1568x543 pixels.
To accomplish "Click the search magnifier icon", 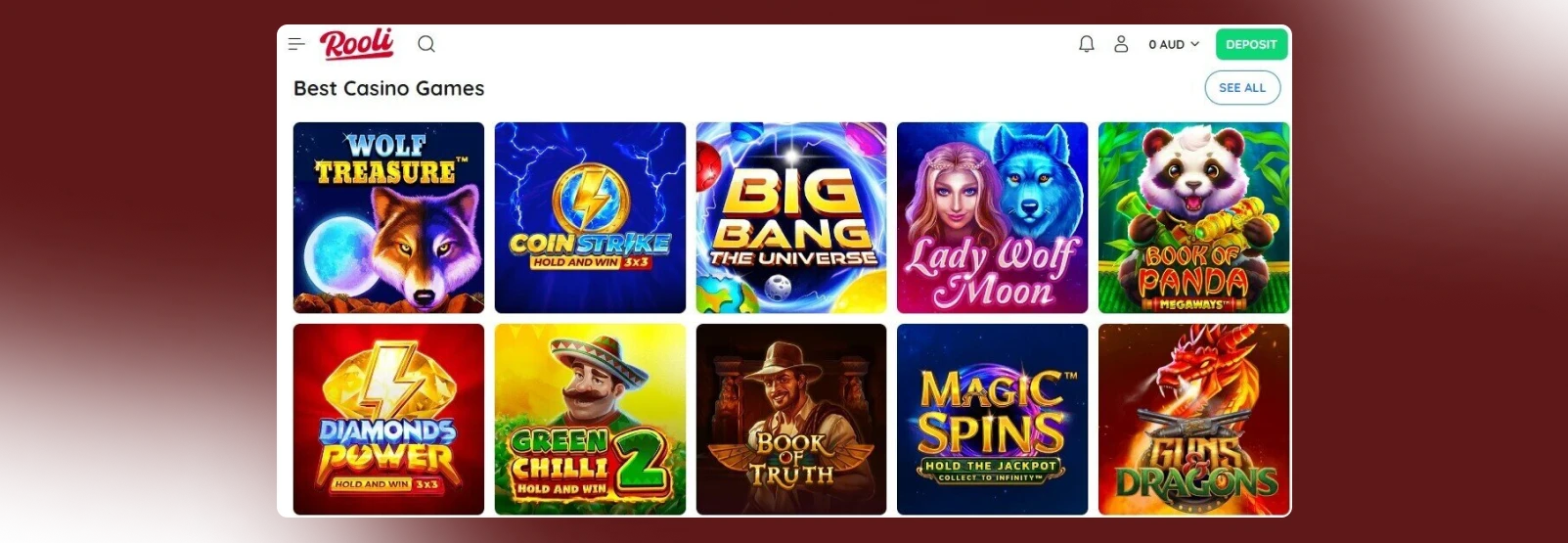I will (426, 44).
